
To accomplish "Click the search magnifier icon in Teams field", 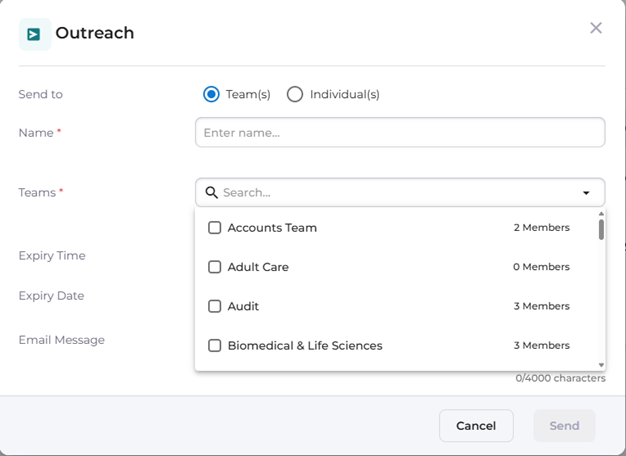I will coord(211,192).
